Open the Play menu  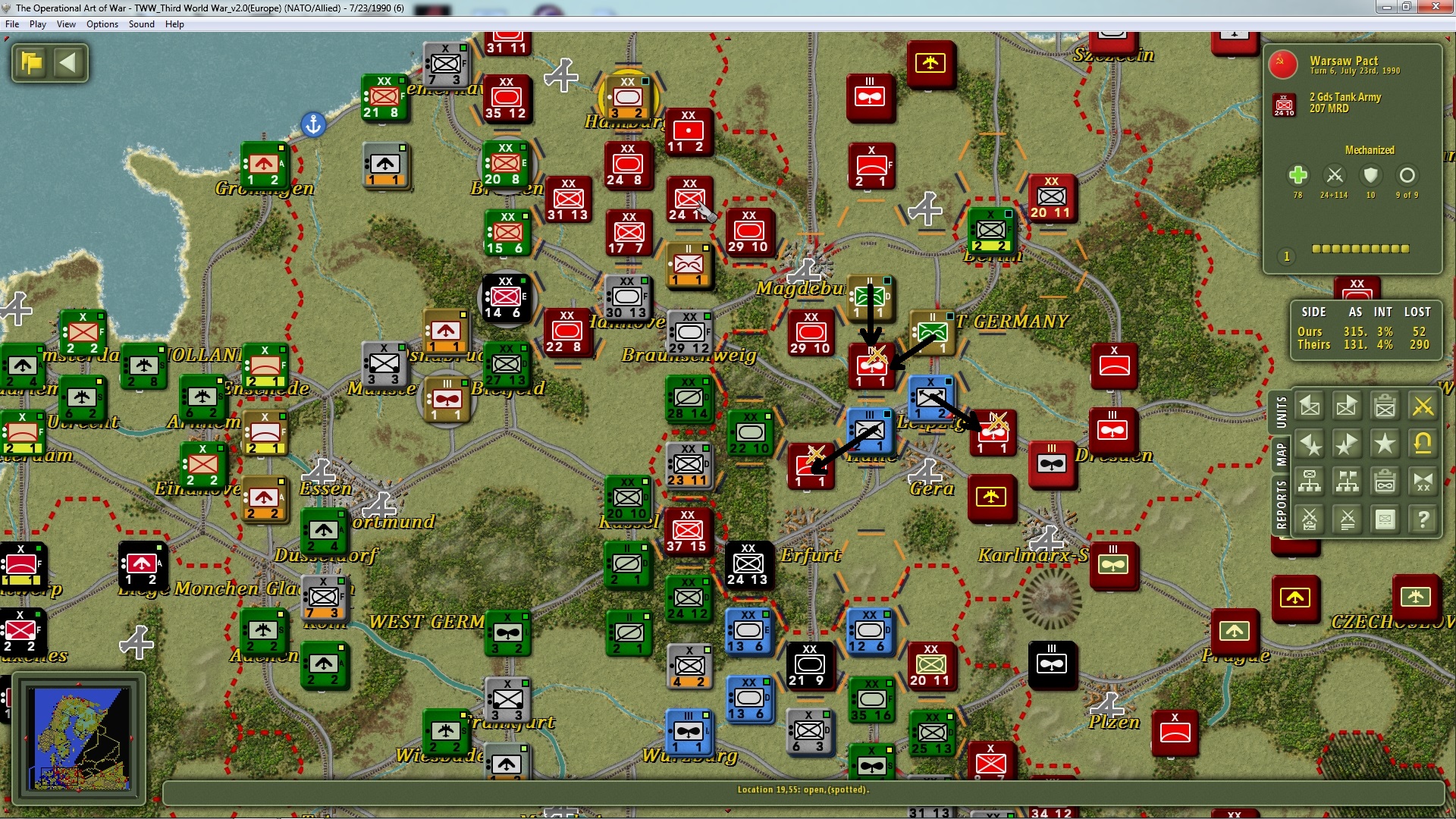[38, 24]
